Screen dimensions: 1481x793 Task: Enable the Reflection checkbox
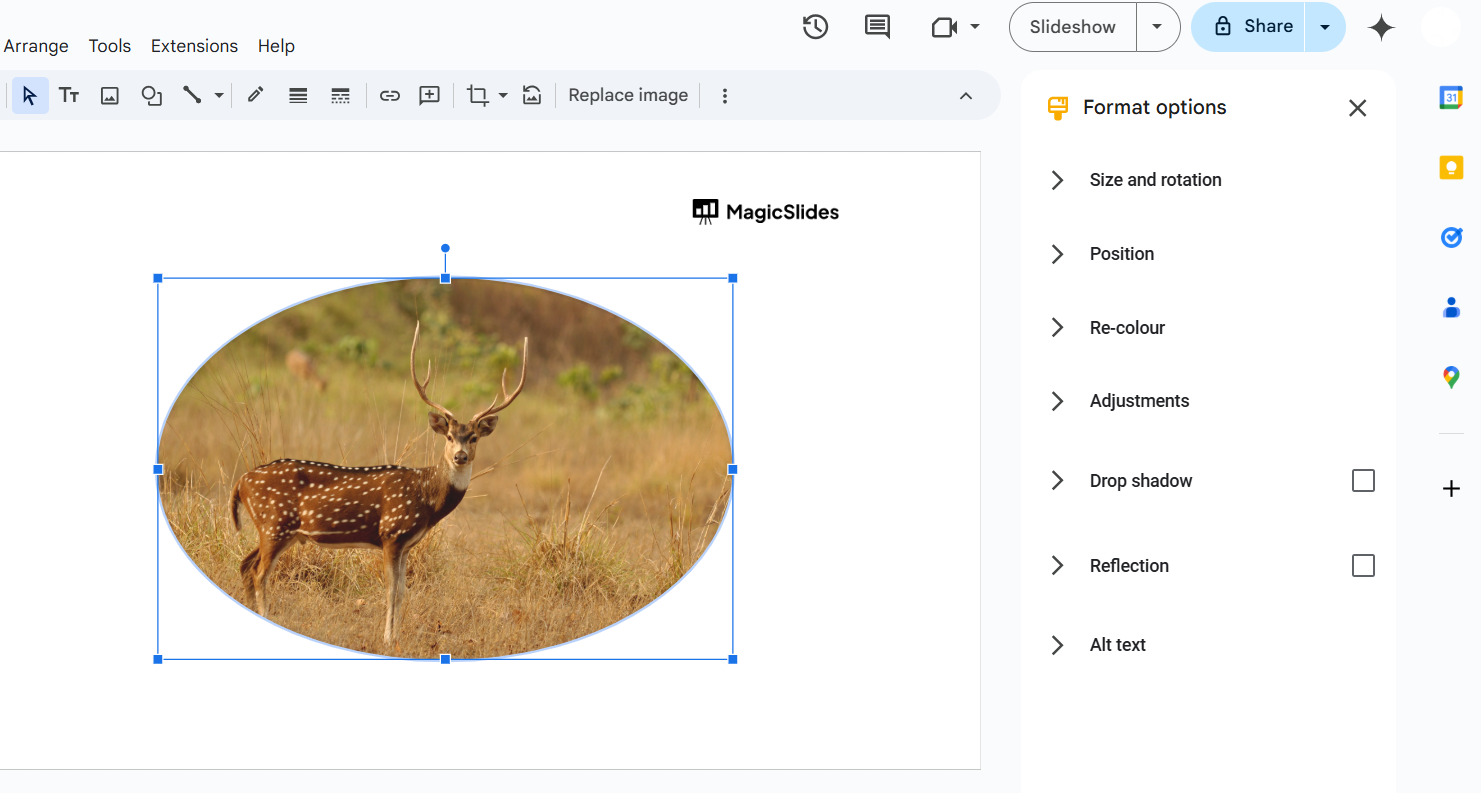pos(1363,566)
